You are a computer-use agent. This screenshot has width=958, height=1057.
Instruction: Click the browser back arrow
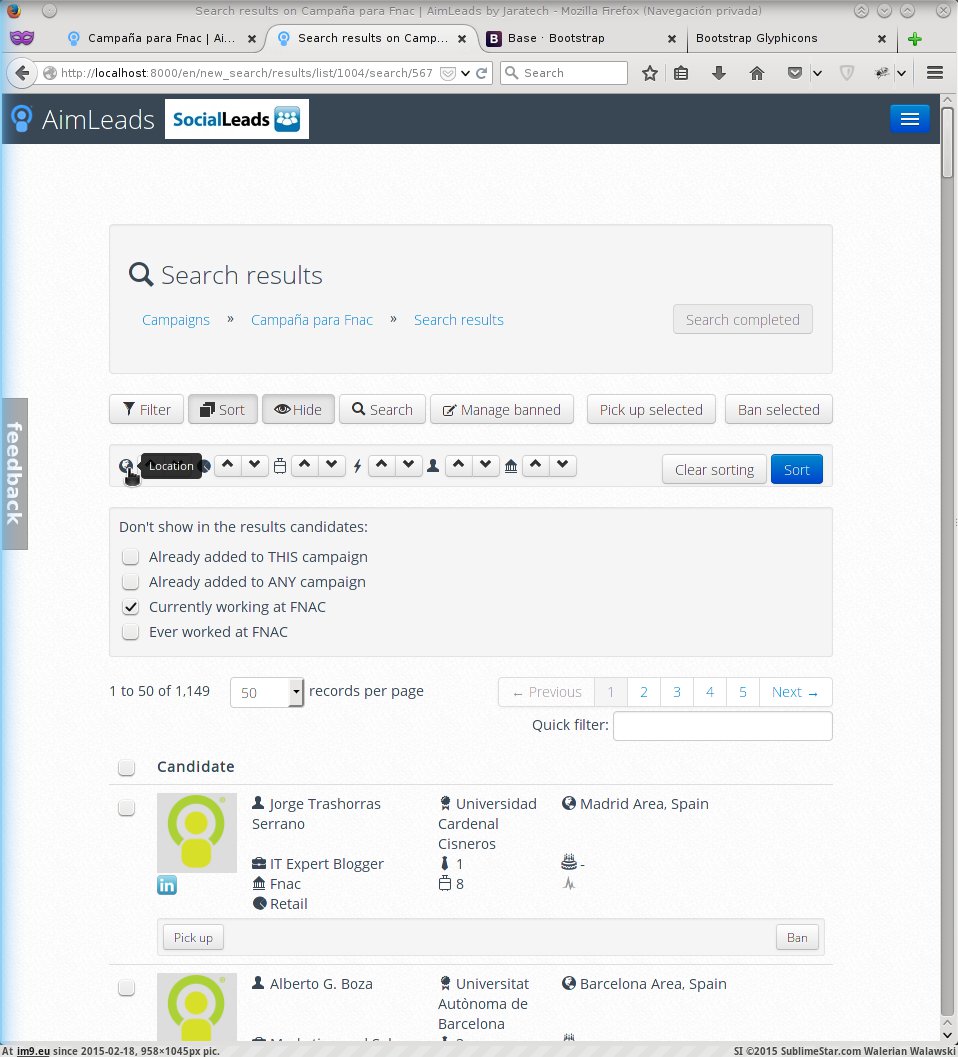pos(22,73)
